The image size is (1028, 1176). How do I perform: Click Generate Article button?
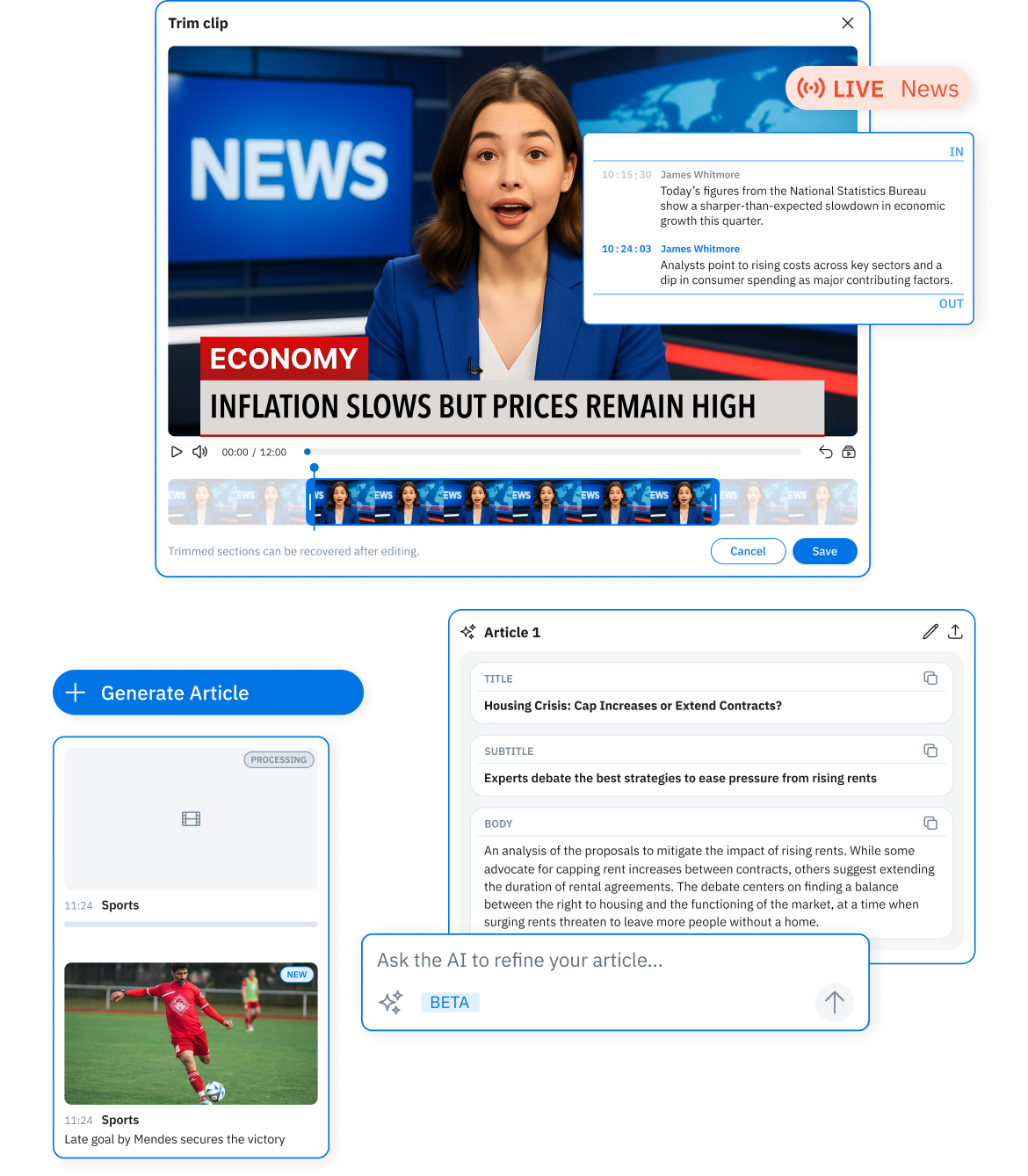pos(208,693)
